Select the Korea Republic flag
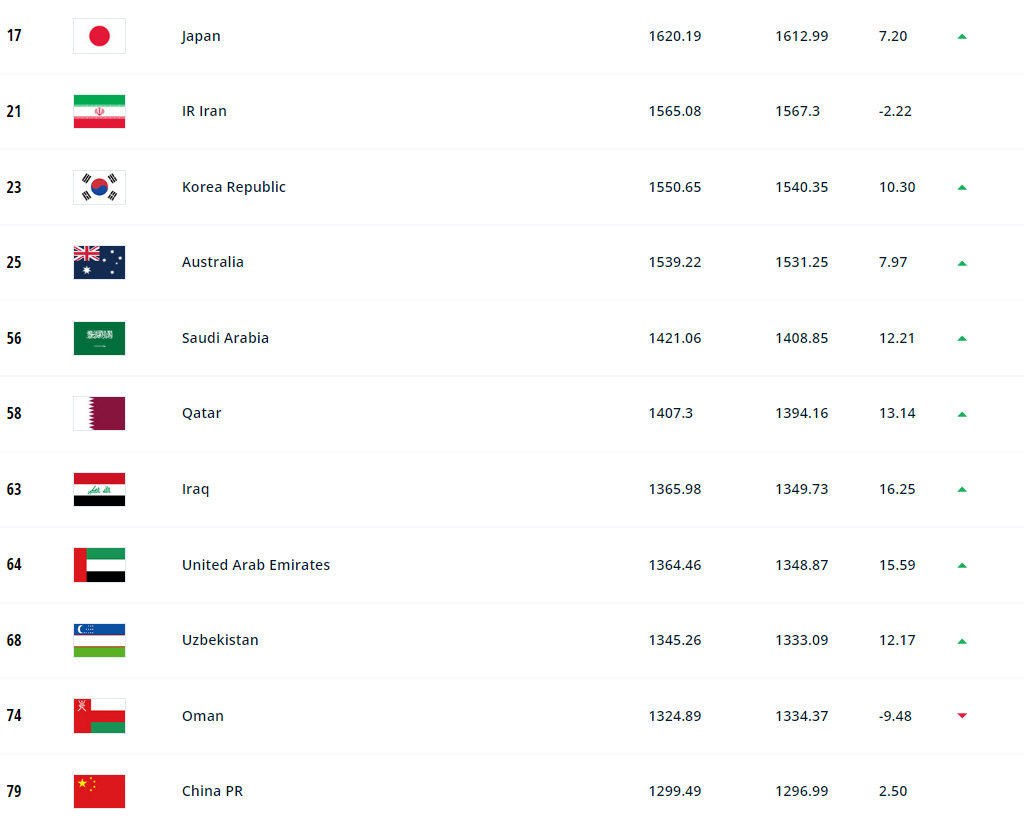 point(99,187)
